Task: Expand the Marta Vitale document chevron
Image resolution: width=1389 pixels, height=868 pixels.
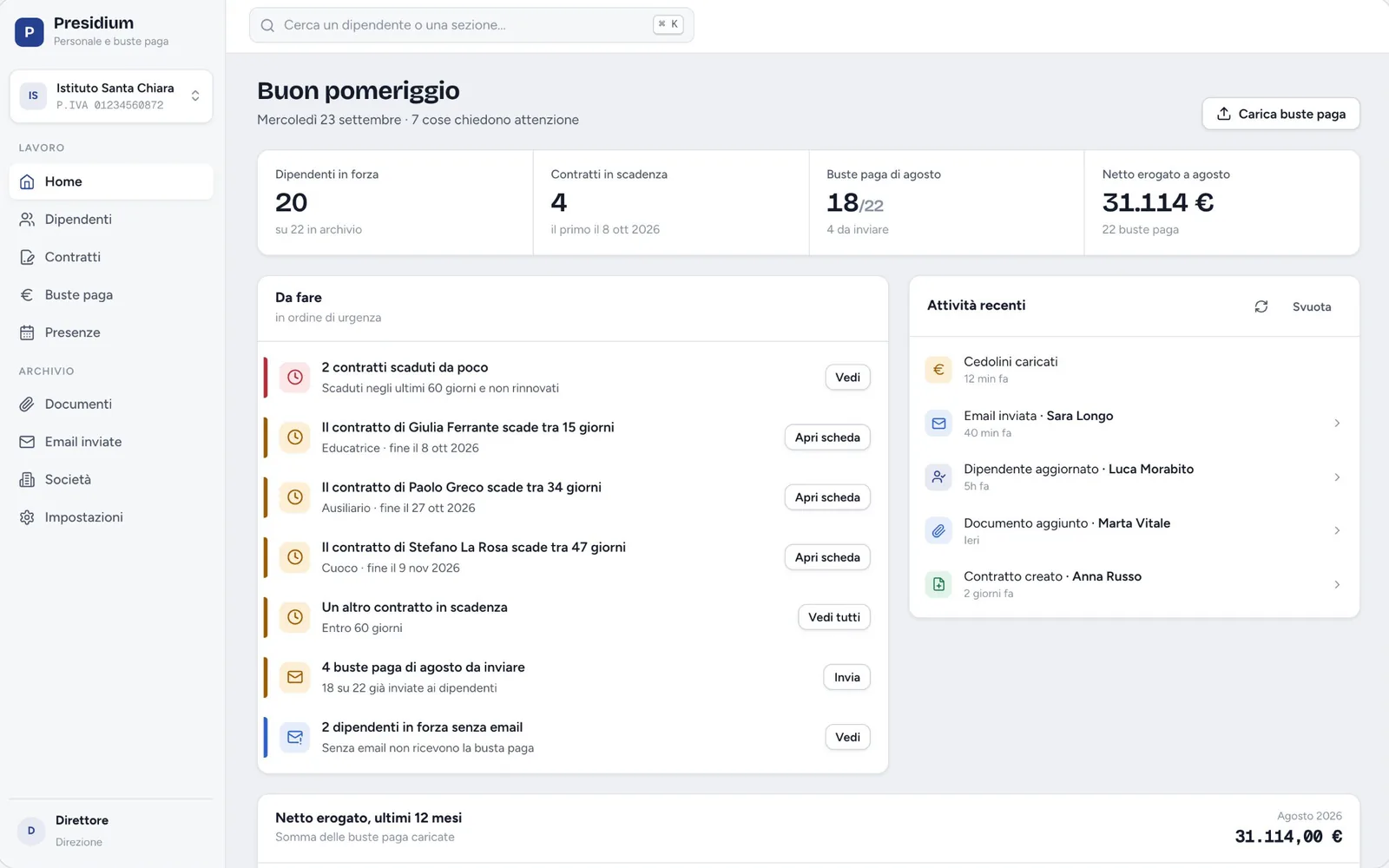Action: click(1337, 530)
